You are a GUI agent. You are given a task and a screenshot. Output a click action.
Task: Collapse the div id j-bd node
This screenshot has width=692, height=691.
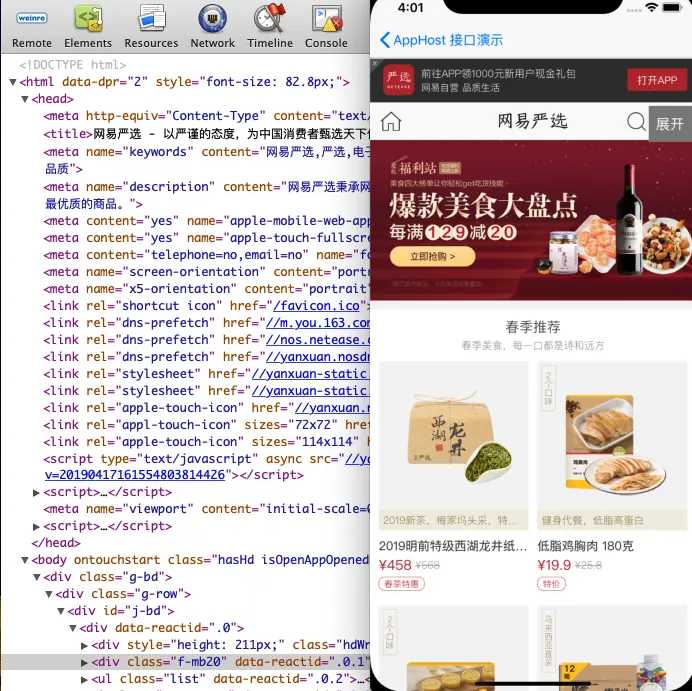pos(61,611)
